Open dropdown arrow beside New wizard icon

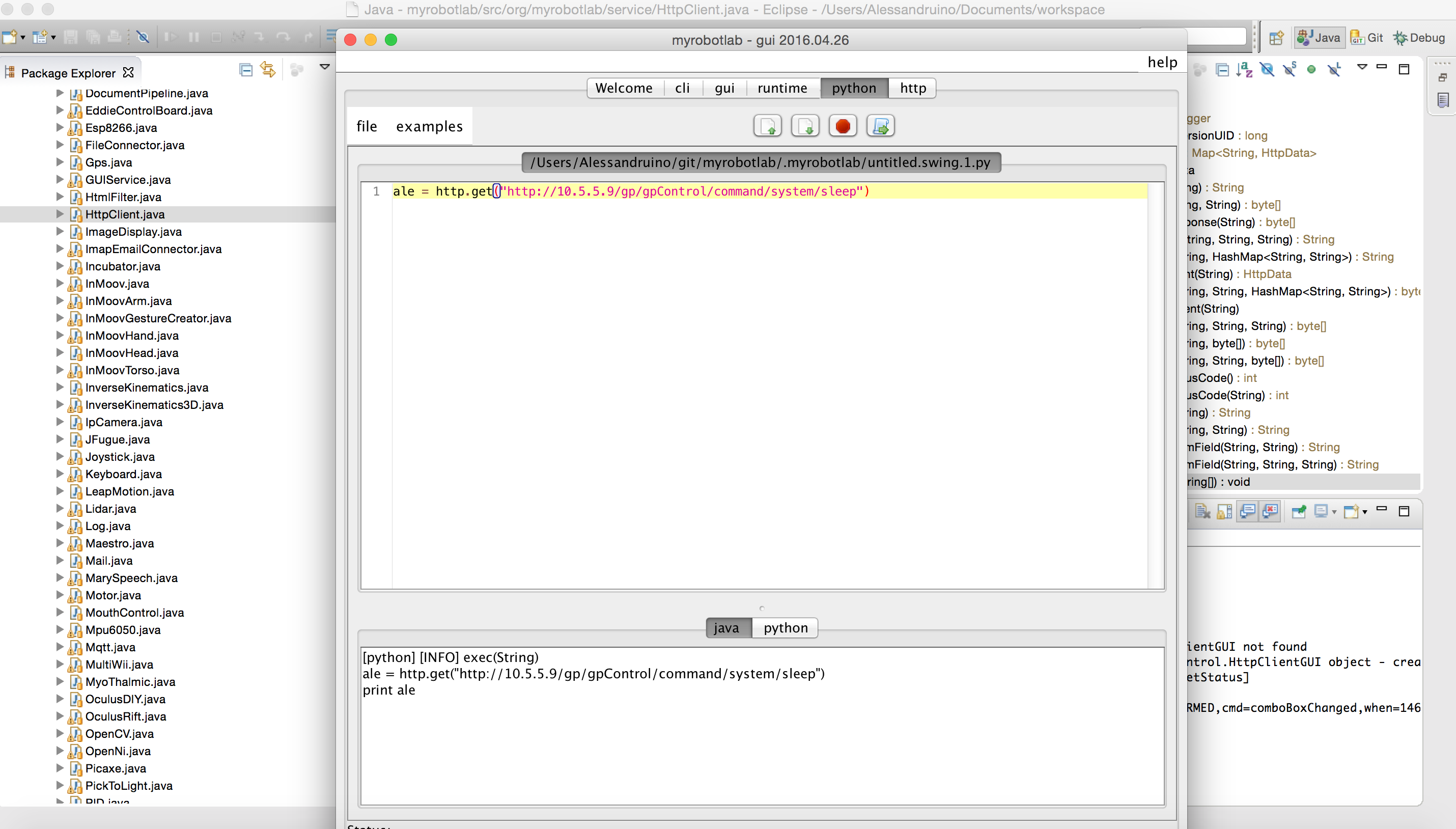click(x=23, y=38)
